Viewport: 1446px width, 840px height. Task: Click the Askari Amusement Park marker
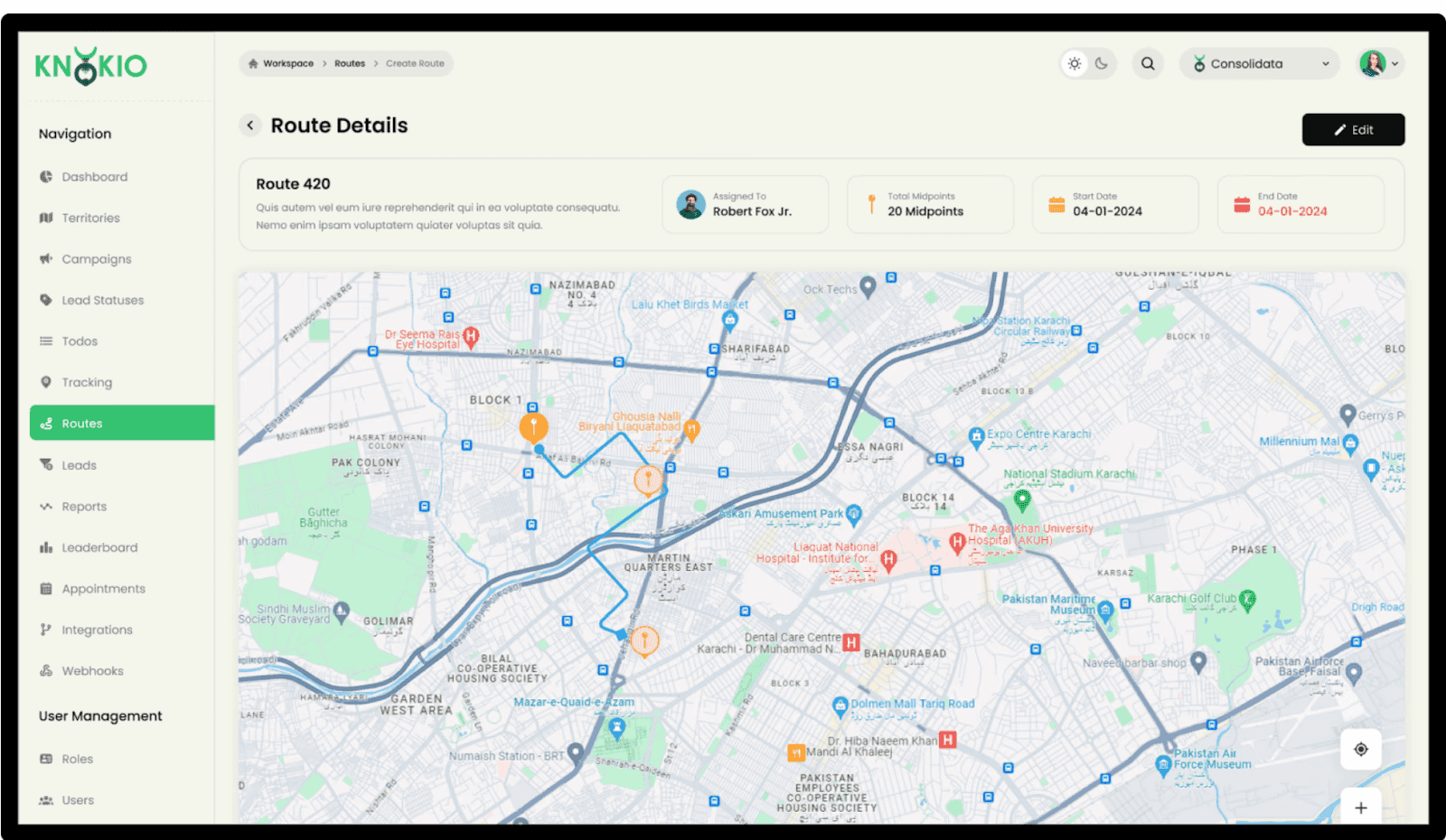tap(853, 515)
